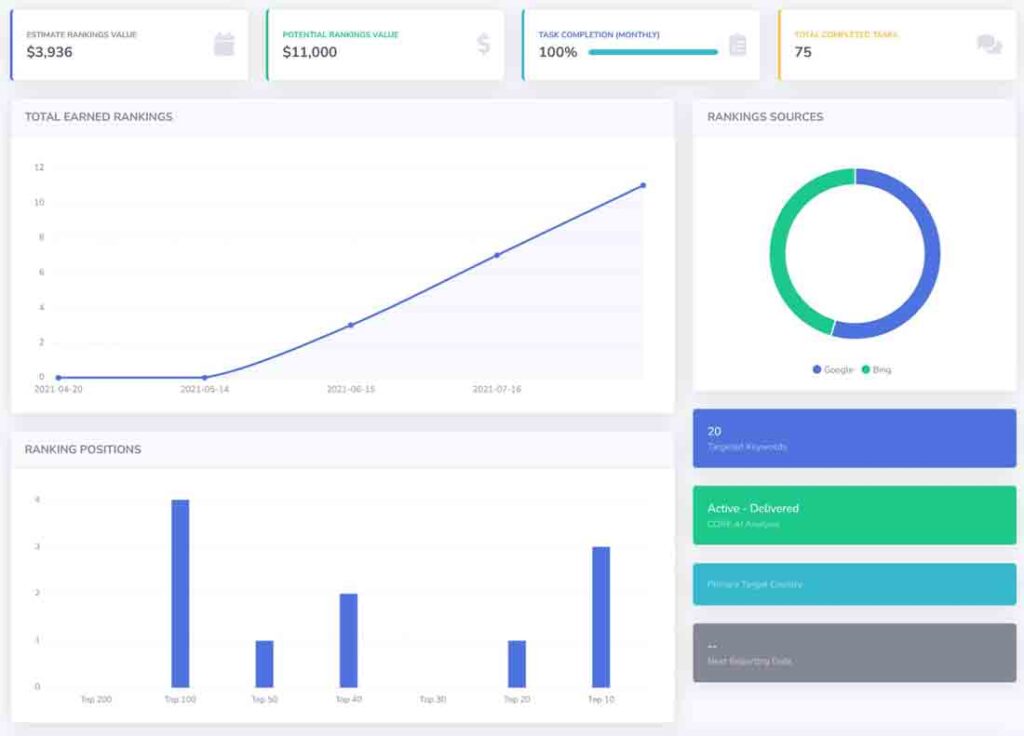Click the dollar sign icon in Potential Rankings card

[x=483, y=44]
